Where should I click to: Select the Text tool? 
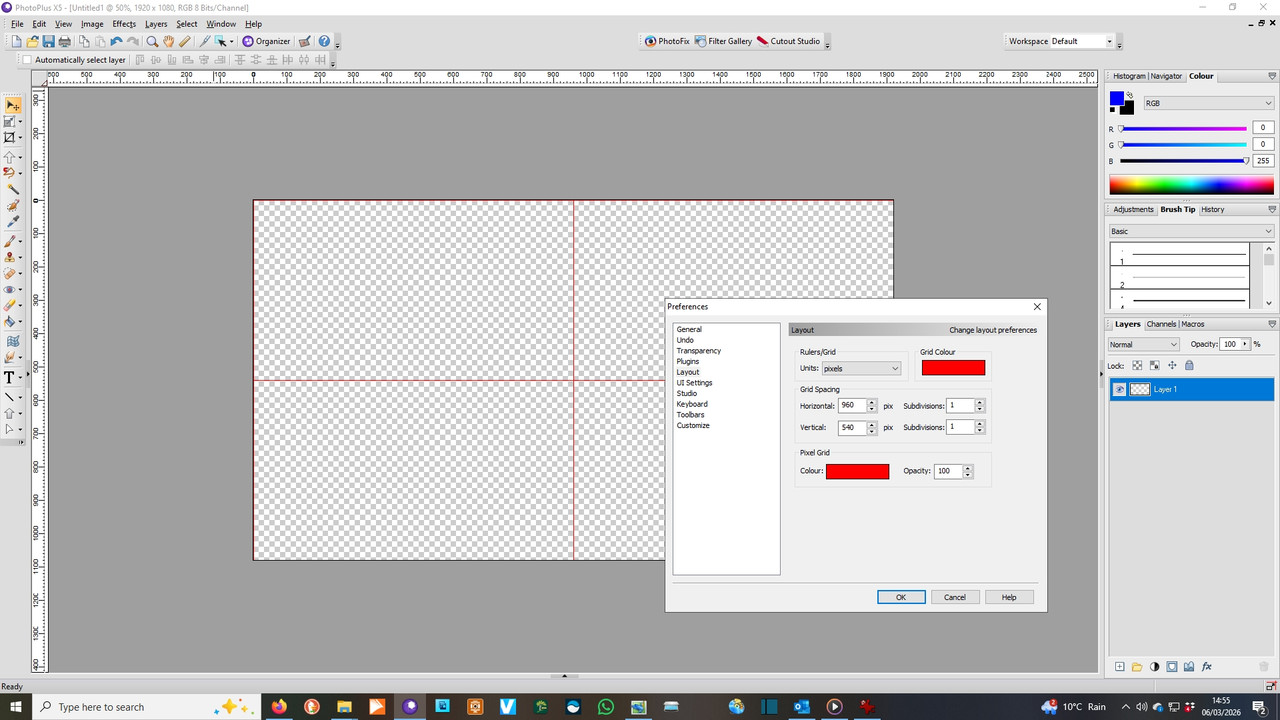coord(10,377)
